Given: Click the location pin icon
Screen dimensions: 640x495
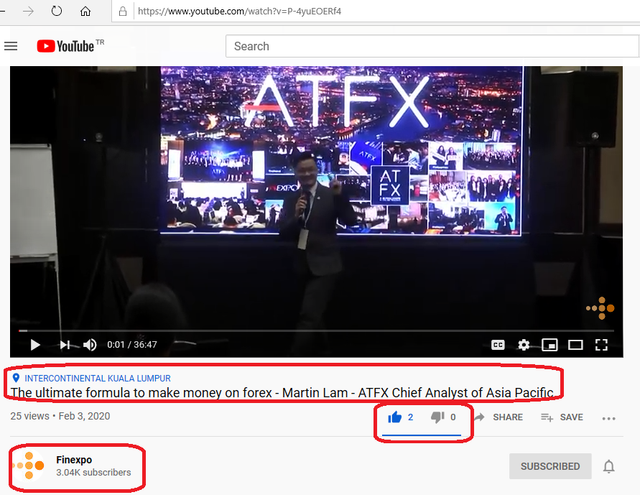Looking at the screenshot, I should (x=16, y=378).
